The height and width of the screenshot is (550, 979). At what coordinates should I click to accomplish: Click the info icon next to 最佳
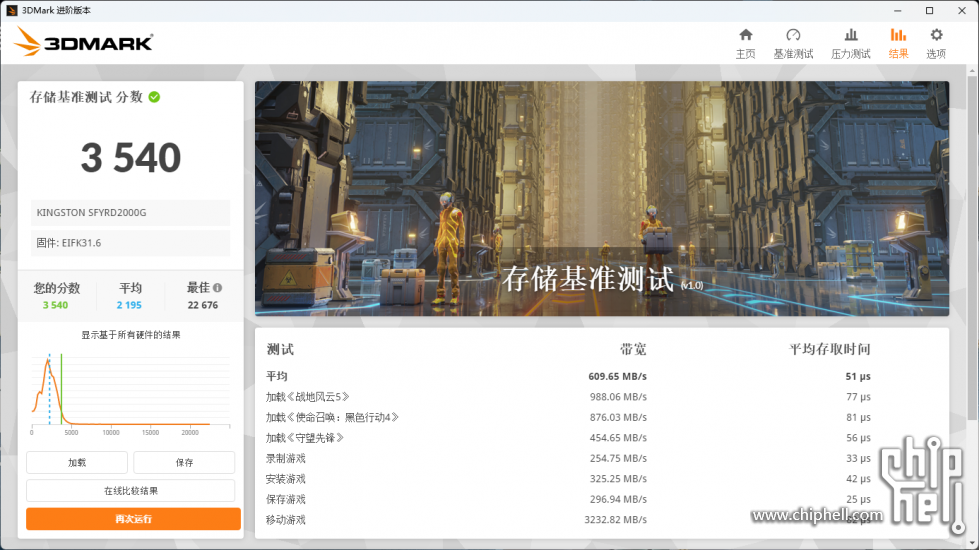point(217,288)
